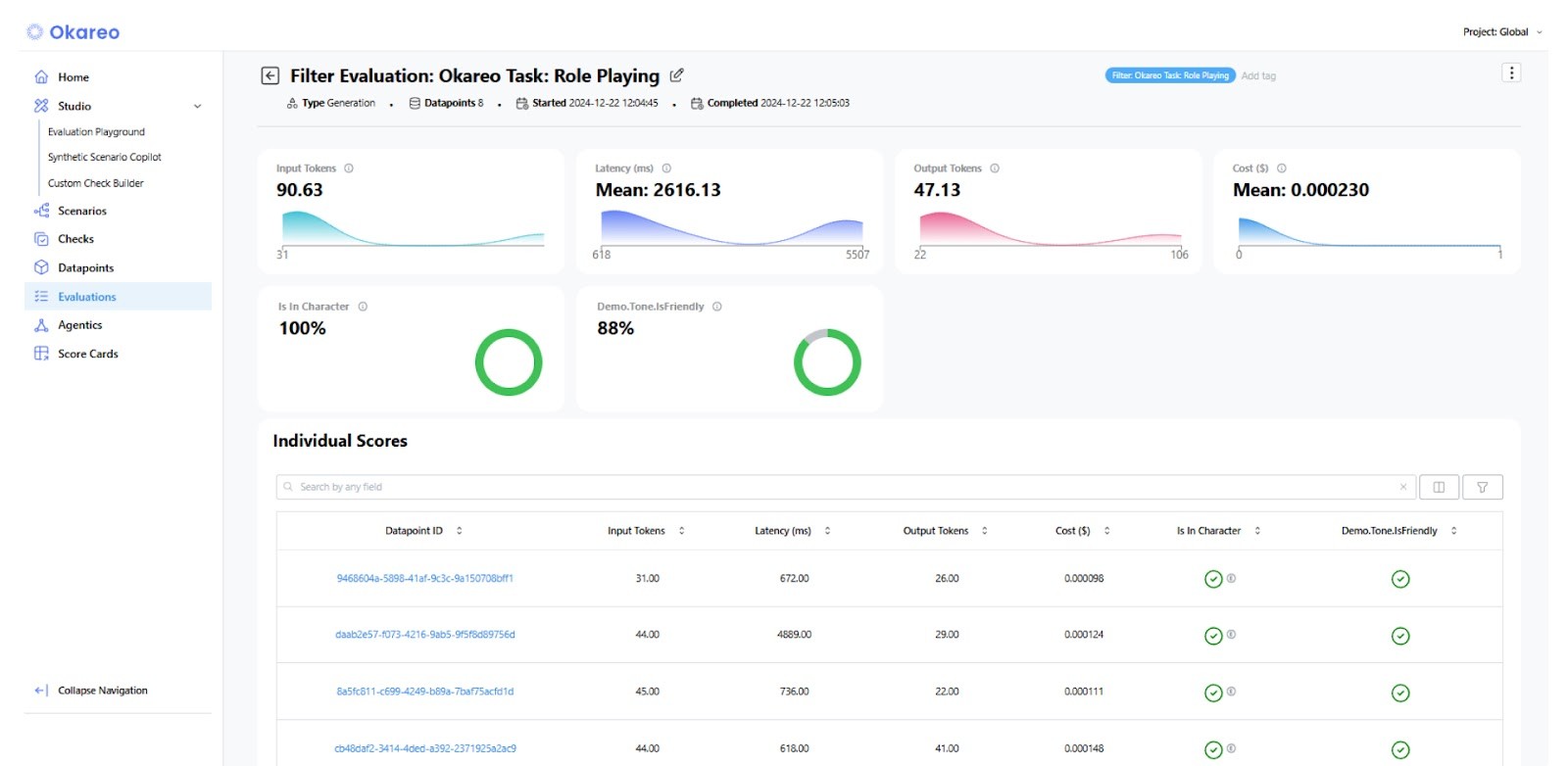Click Collapse Navigation label

point(103,691)
